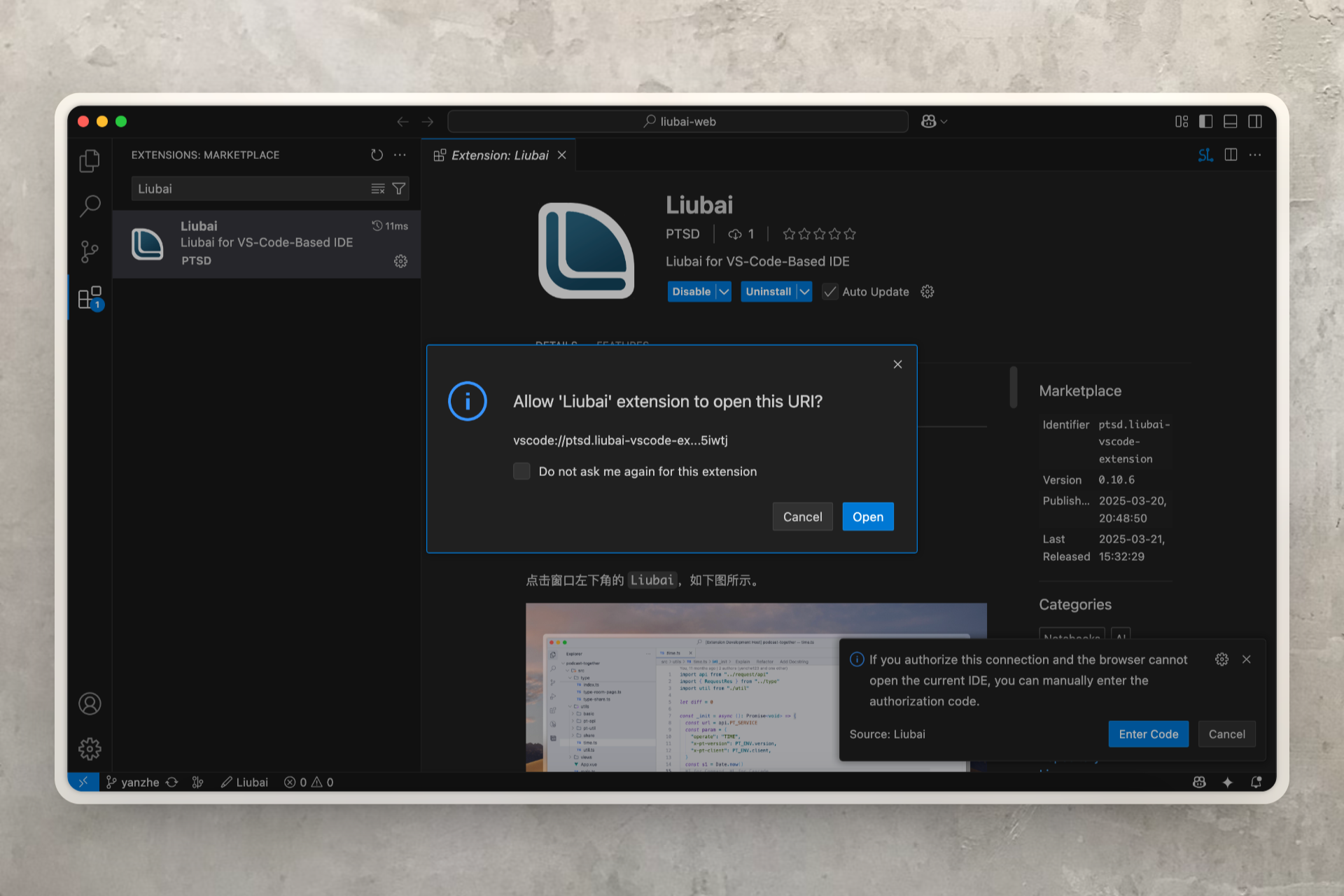
Task: Open the Explorer view in activity bar
Action: coord(90,161)
